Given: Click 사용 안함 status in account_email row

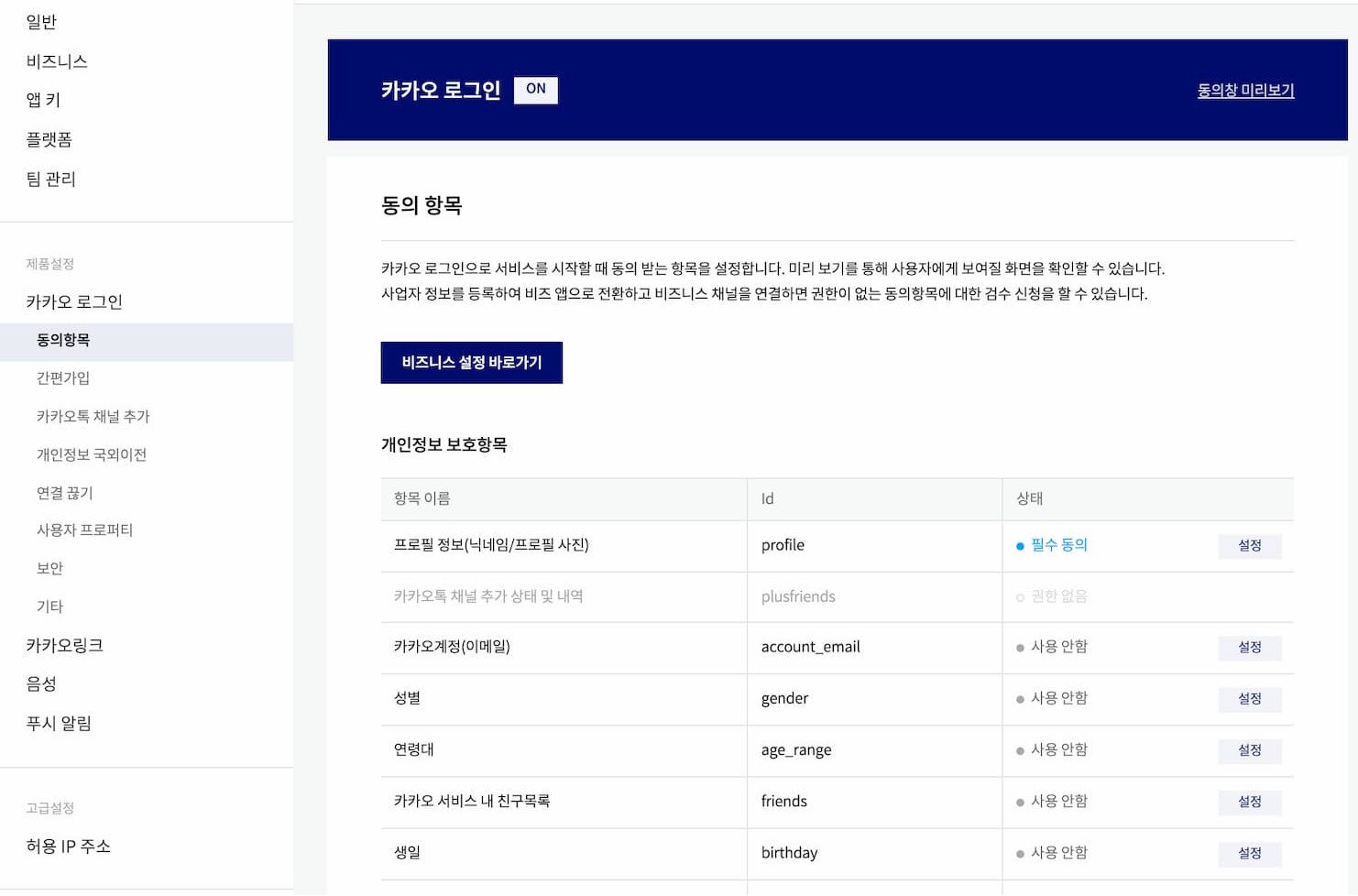Looking at the screenshot, I should (1058, 647).
